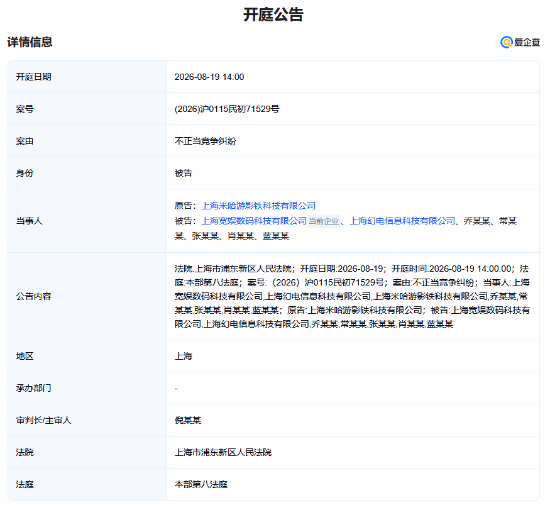Click the 原告: label in parties row
The image size is (550, 505).
pyautogui.click(x=185, y=206)
